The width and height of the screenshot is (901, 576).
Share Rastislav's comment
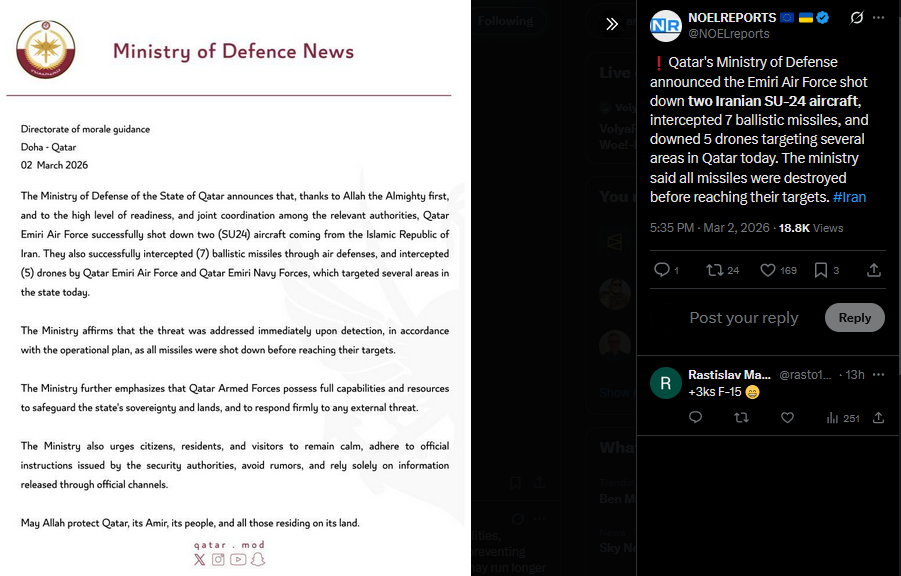pyautogui.click(x=879, y=417)
